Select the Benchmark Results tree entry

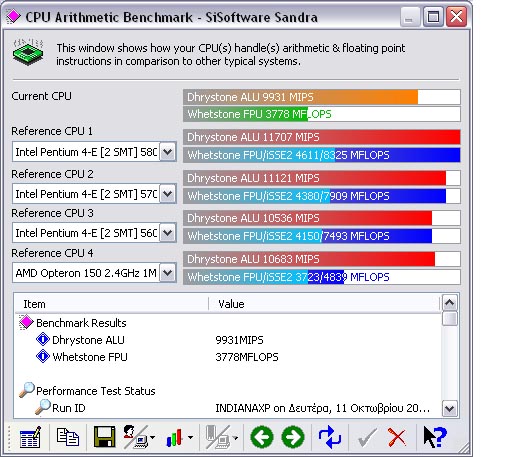(x=81, y=323)
